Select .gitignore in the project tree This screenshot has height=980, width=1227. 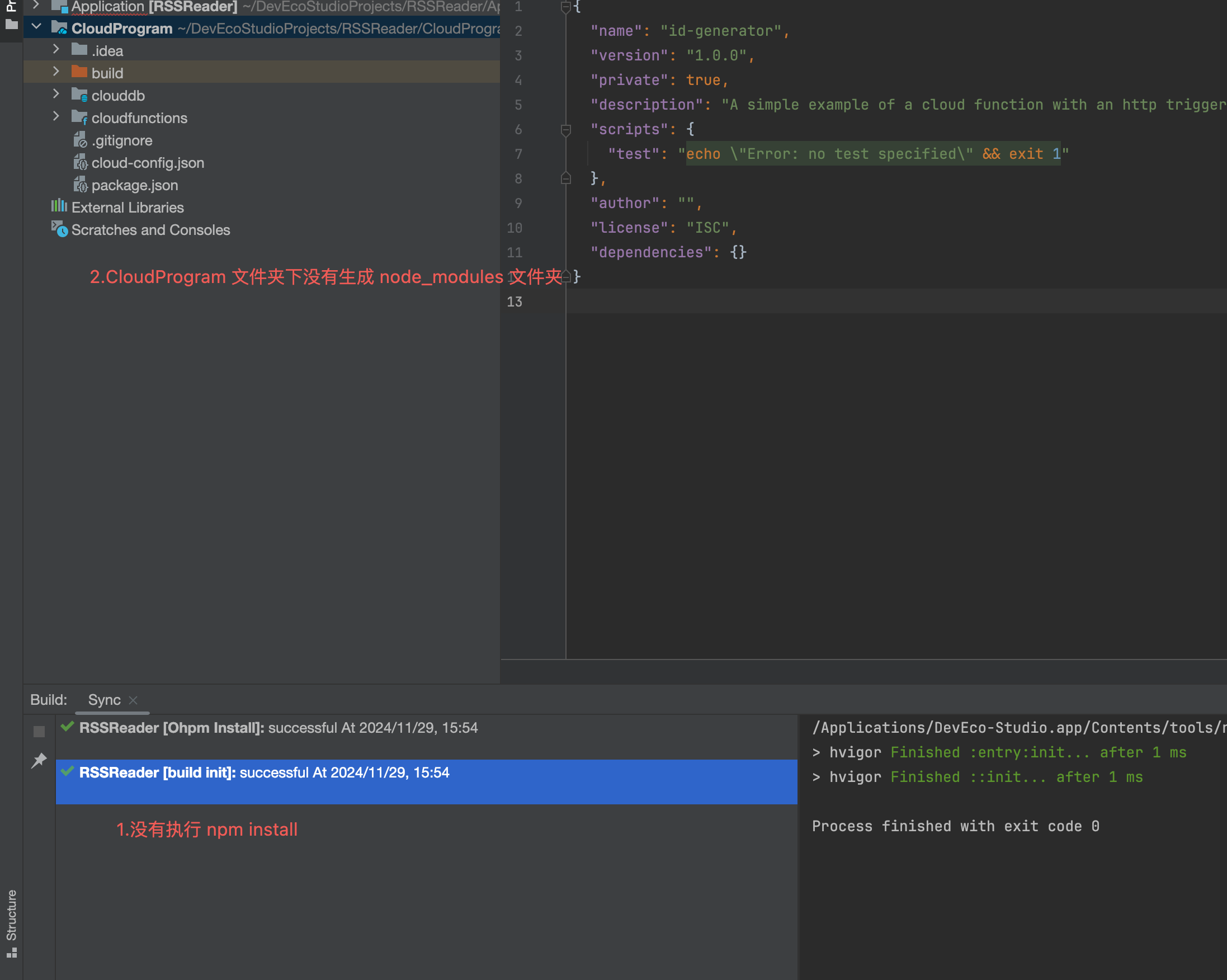(x=122, y=140)
